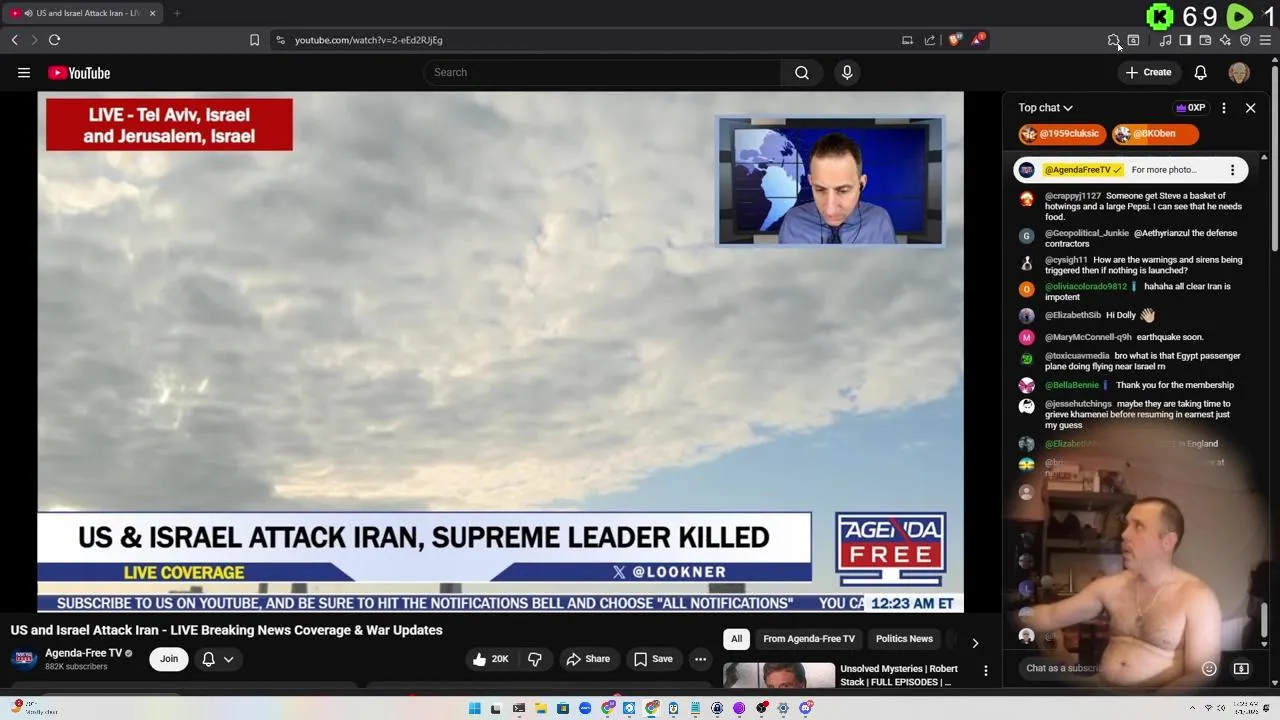Open the Create button
The height and width of the screenshot is (720, 1280).
point(1148,72)
